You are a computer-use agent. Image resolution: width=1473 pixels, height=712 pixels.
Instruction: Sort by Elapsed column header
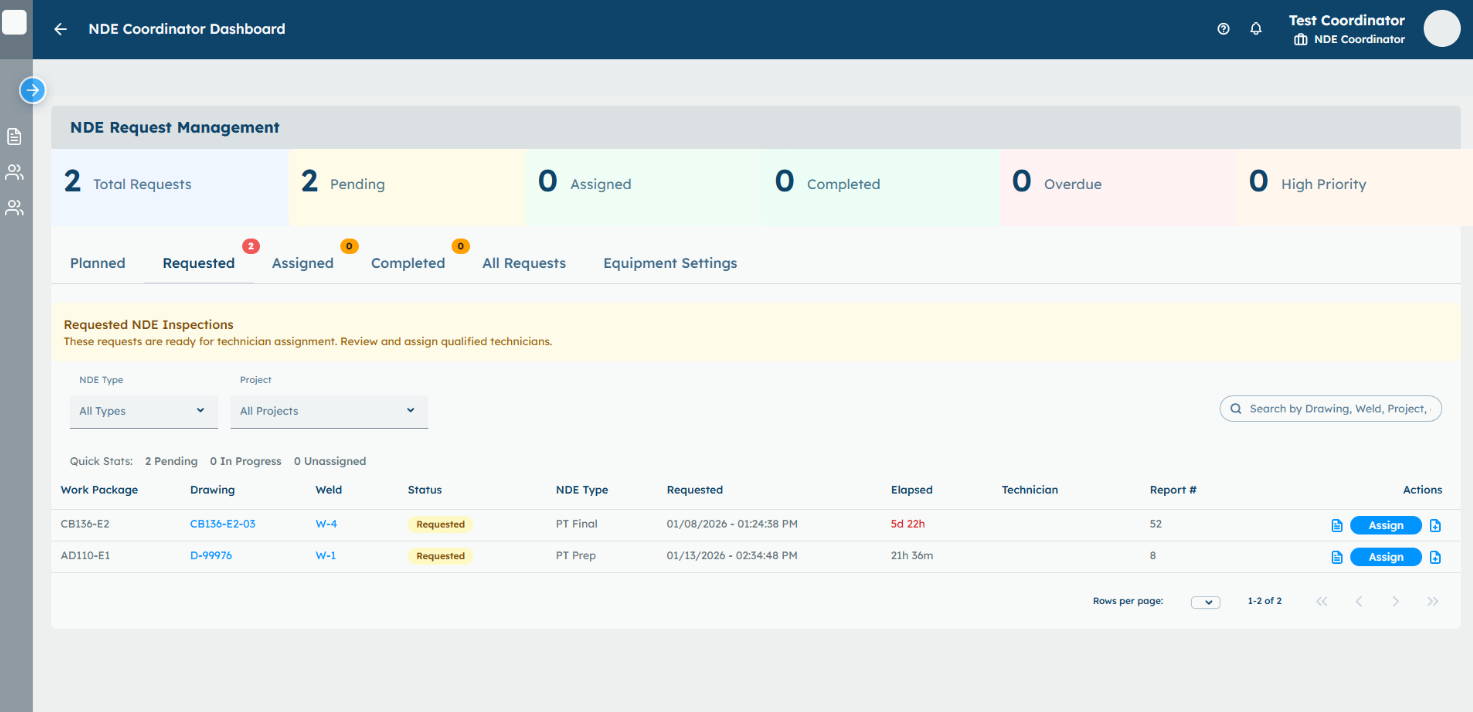tap(912, 490)
